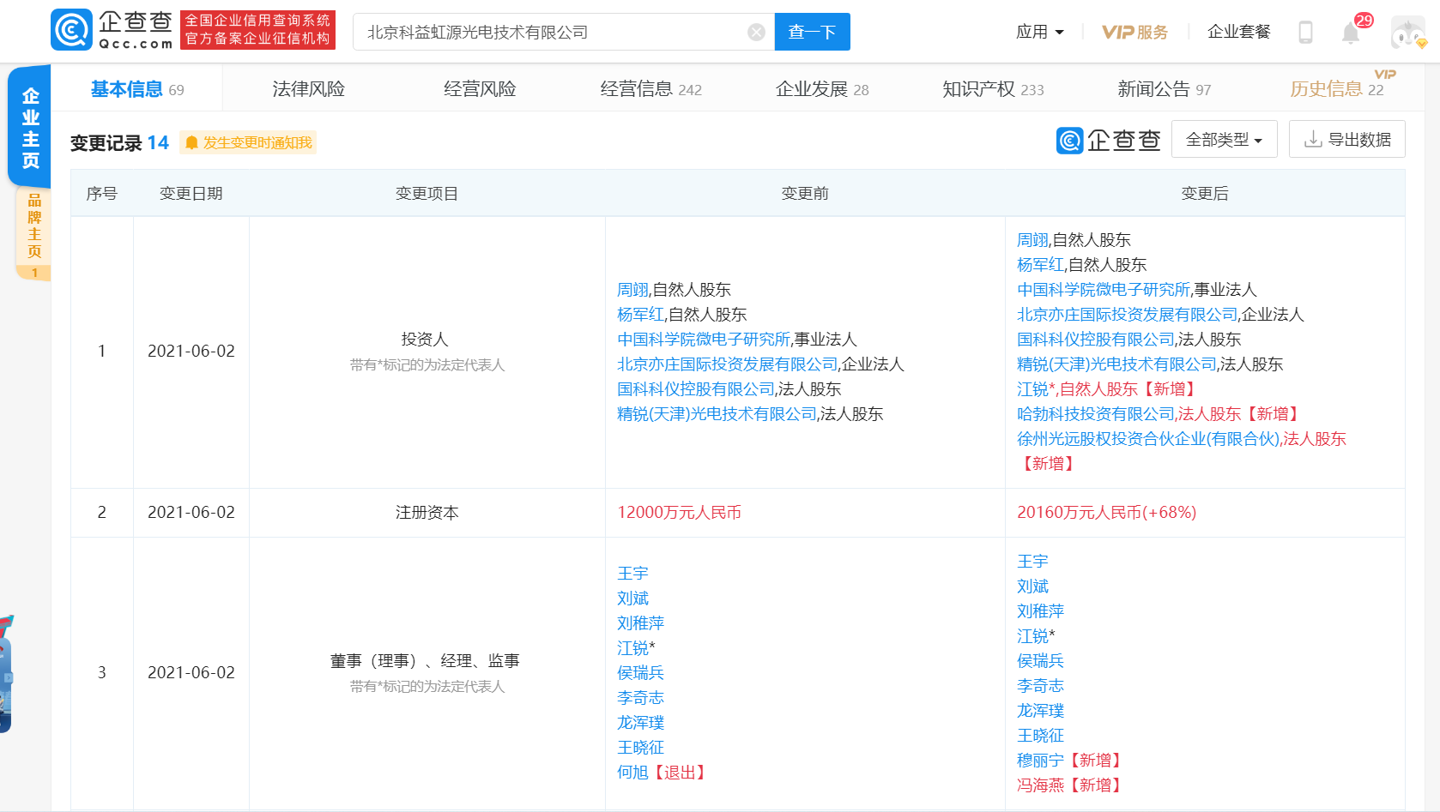Viewport: 1440px width, 812px height.
Task: Open the 全部类型 filter dropdown
Action: click(1224, 140)
